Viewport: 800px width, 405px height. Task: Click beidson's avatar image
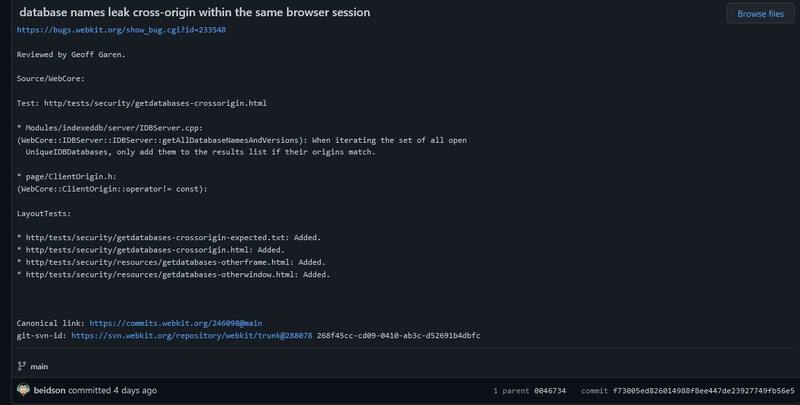(x=23, y=389)
